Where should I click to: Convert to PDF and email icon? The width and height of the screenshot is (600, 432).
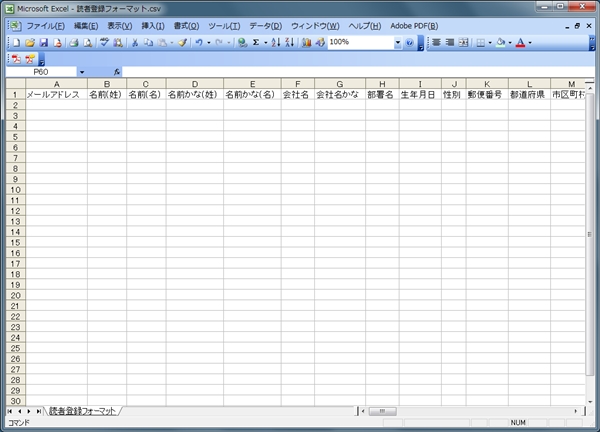coord(30,59)
